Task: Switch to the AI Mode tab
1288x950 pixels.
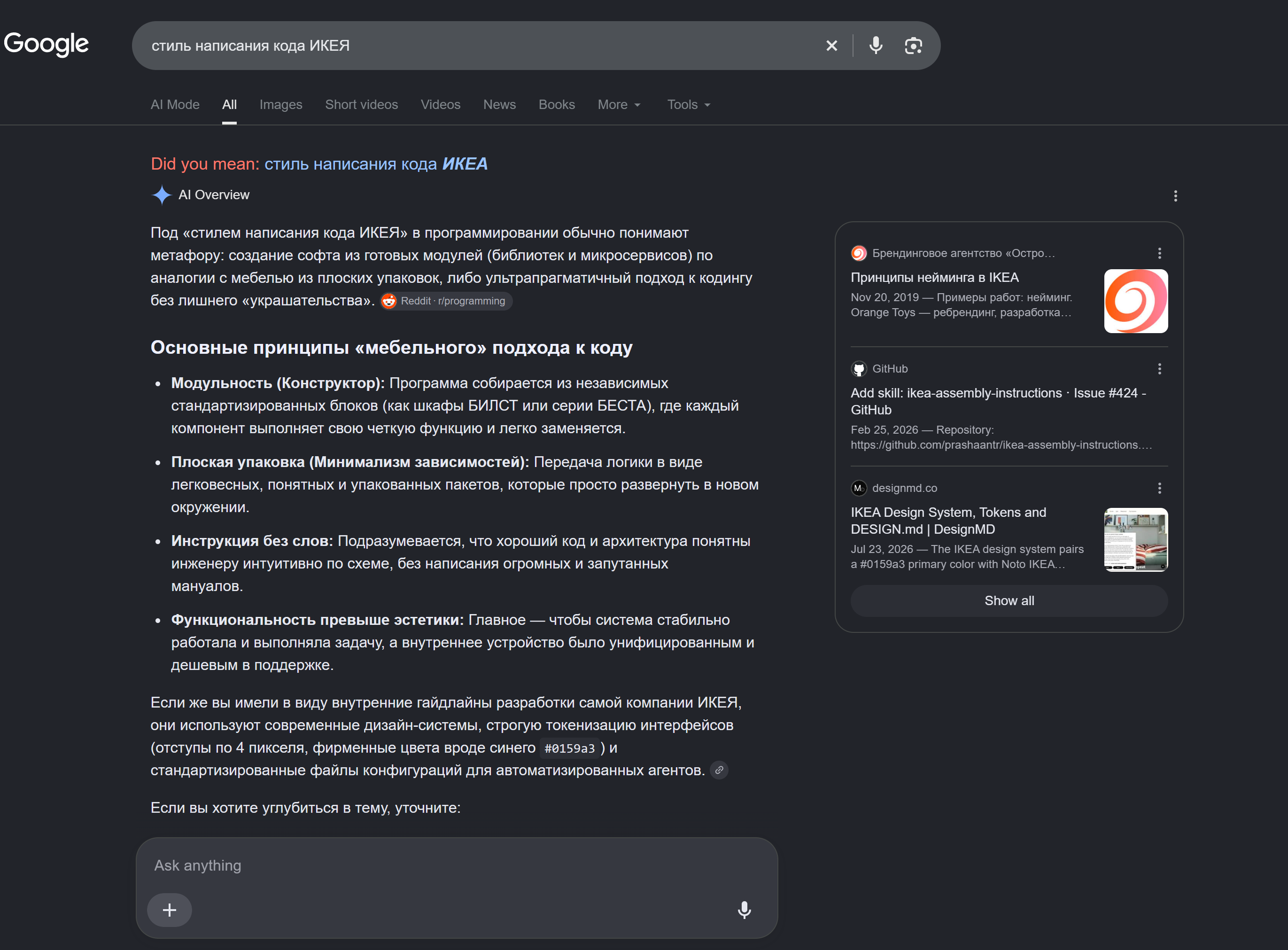Action: pyautogui.click(x=175, y=105)
